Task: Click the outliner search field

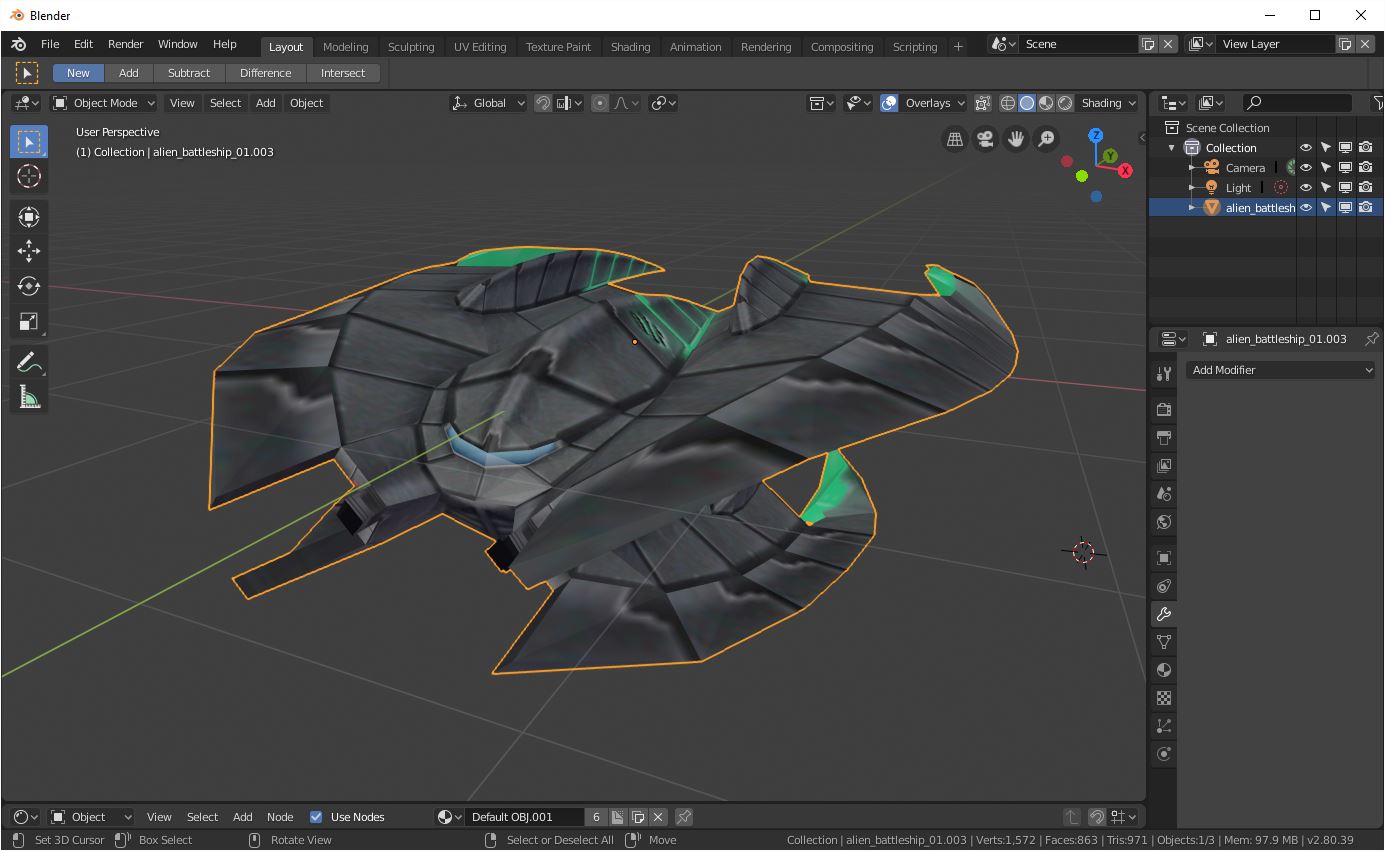Action: 1297,103
